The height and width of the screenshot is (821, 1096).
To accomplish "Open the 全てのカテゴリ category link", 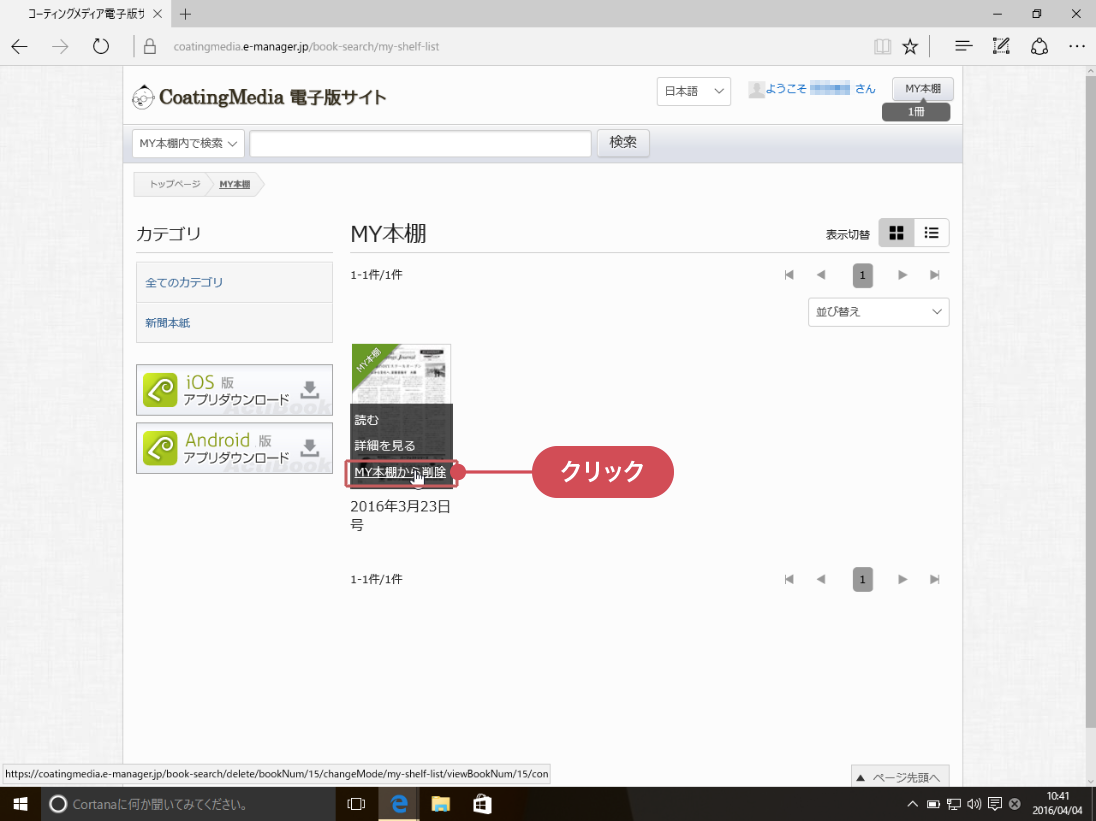I will pos(185,283).
